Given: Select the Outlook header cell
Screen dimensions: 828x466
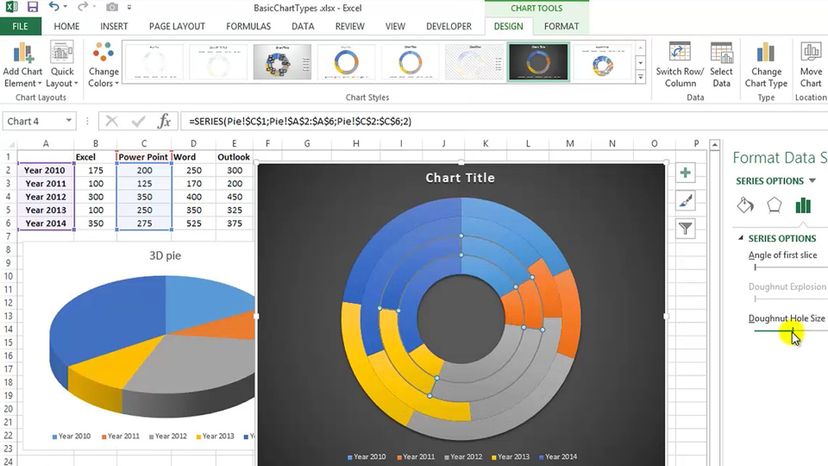Looking at the screenshot, I should pos(233,157).
